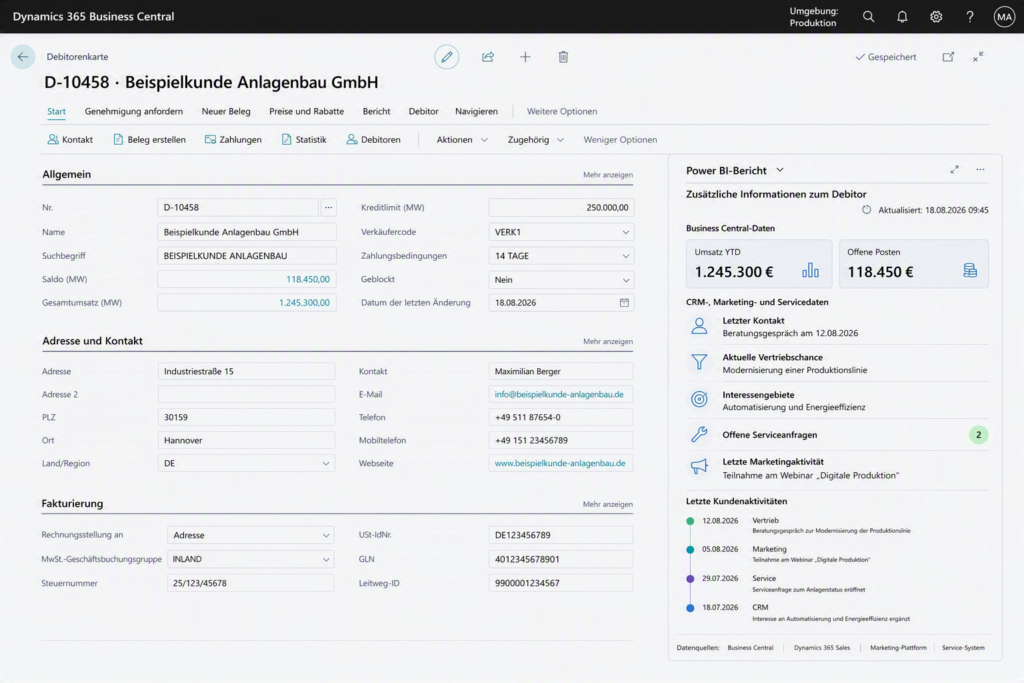This screenshot has height=683, width=1024.
Task: Open the www.beispielkunde-anlagenbau.de website link
Action: click(560, 463)
